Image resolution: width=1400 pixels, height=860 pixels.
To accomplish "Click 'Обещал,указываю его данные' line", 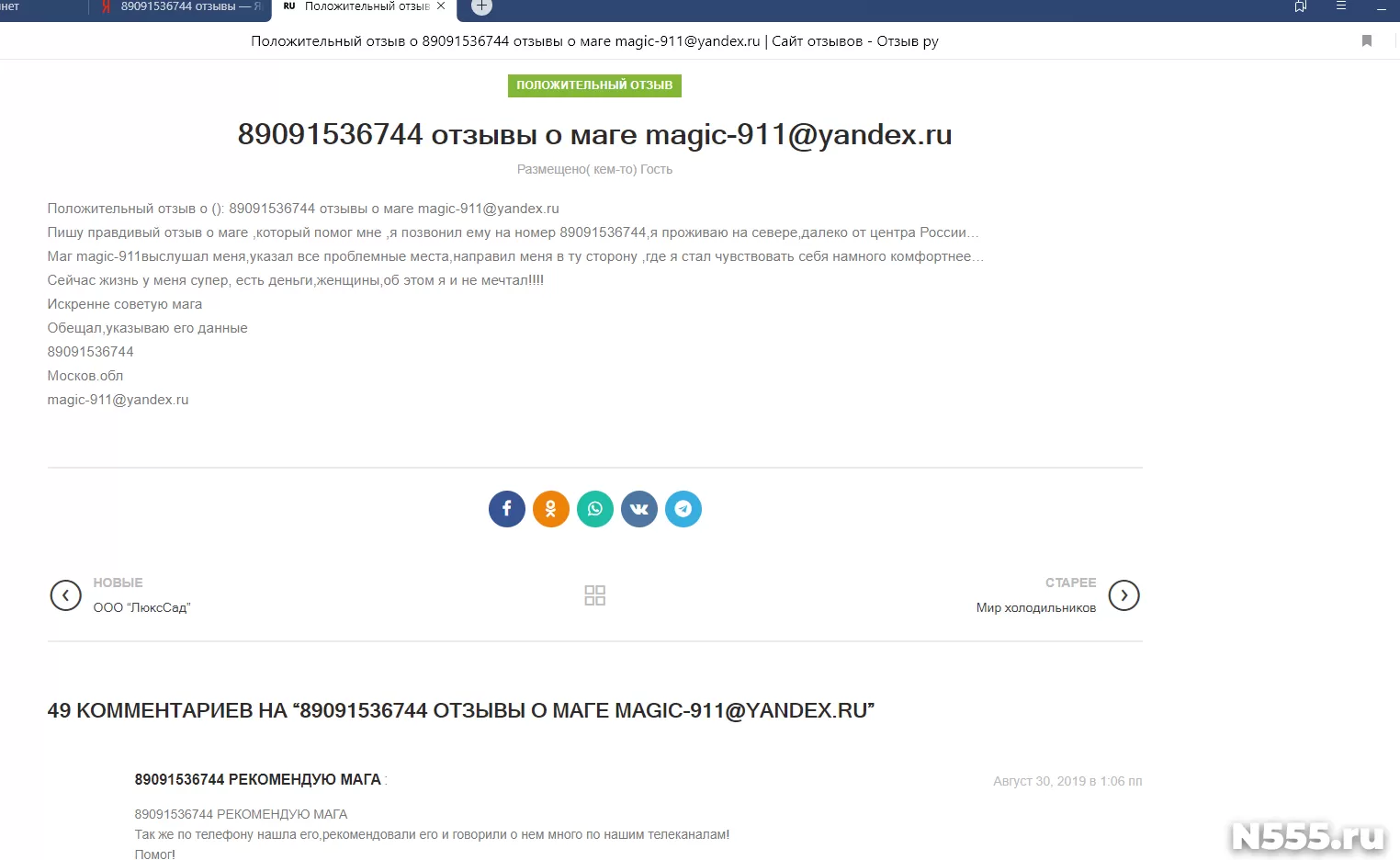I will (147, 328).
